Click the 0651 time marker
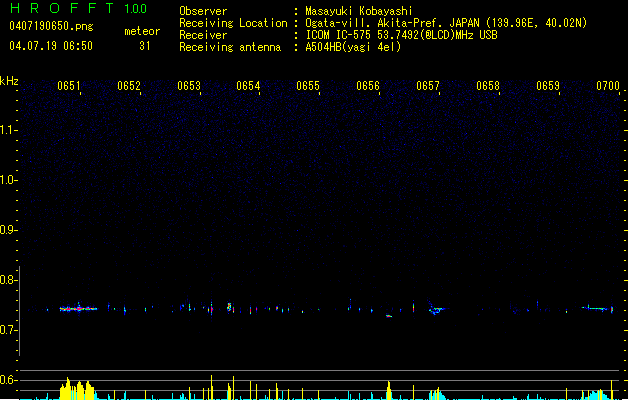Image resolution: width=629 pixels, height=400 pixels. click(x=69, y=86)
